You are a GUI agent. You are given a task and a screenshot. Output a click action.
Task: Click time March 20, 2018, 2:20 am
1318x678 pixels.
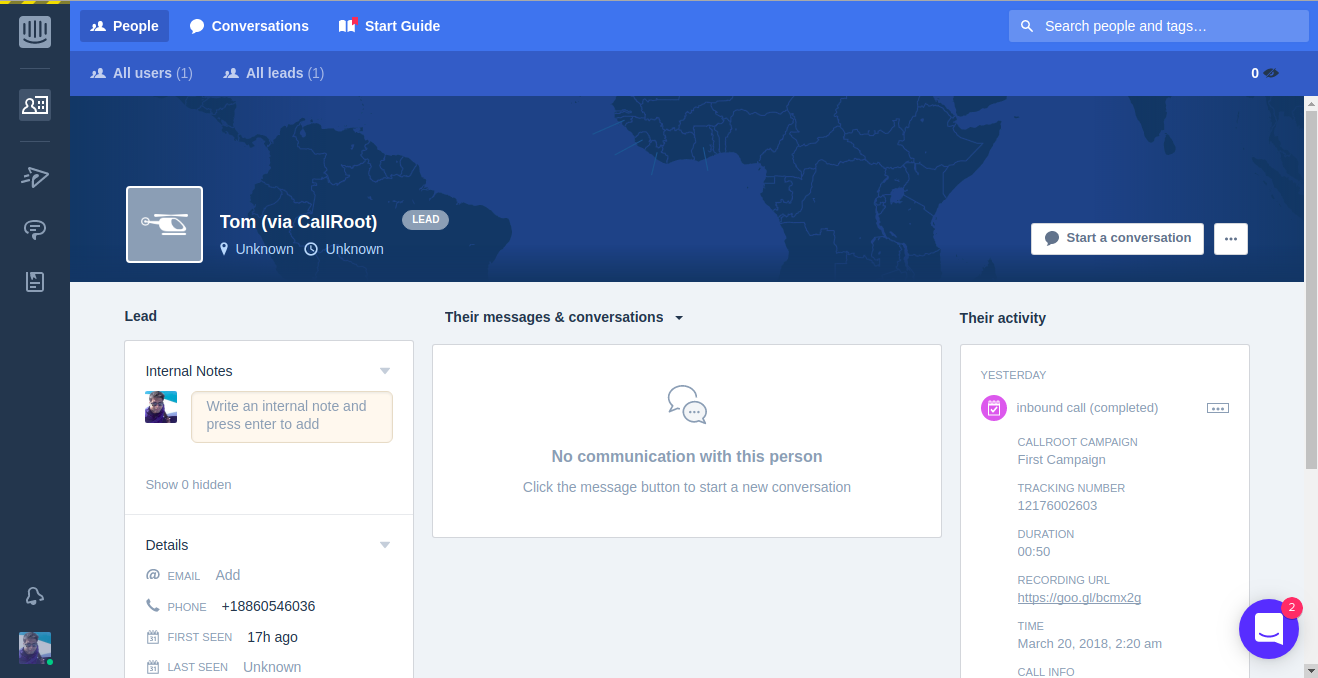pos(1089,644)
